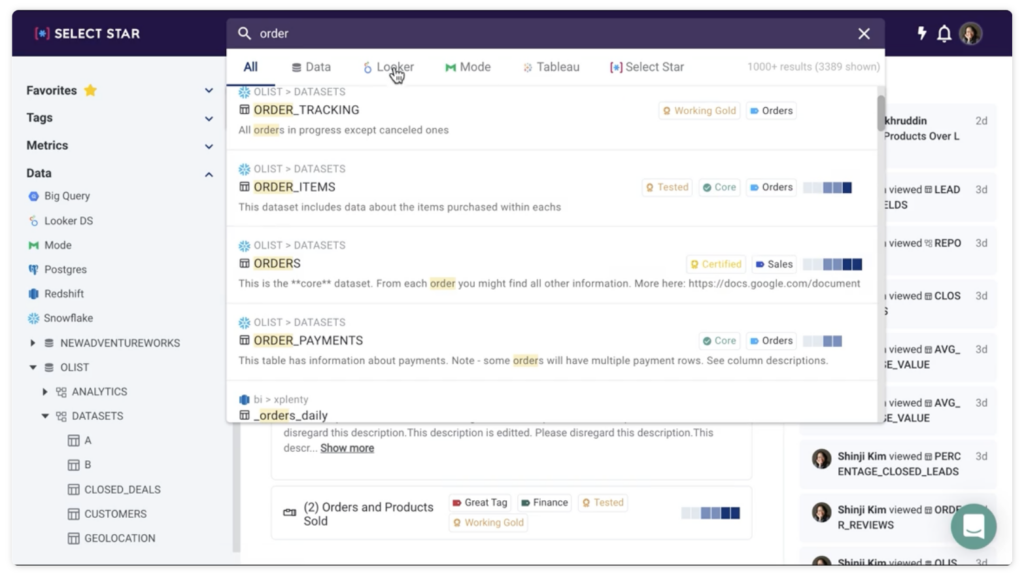The height and width of the screenshot is (578, 1024).
Task: Select the Redshift source icon
Action: 33,294
